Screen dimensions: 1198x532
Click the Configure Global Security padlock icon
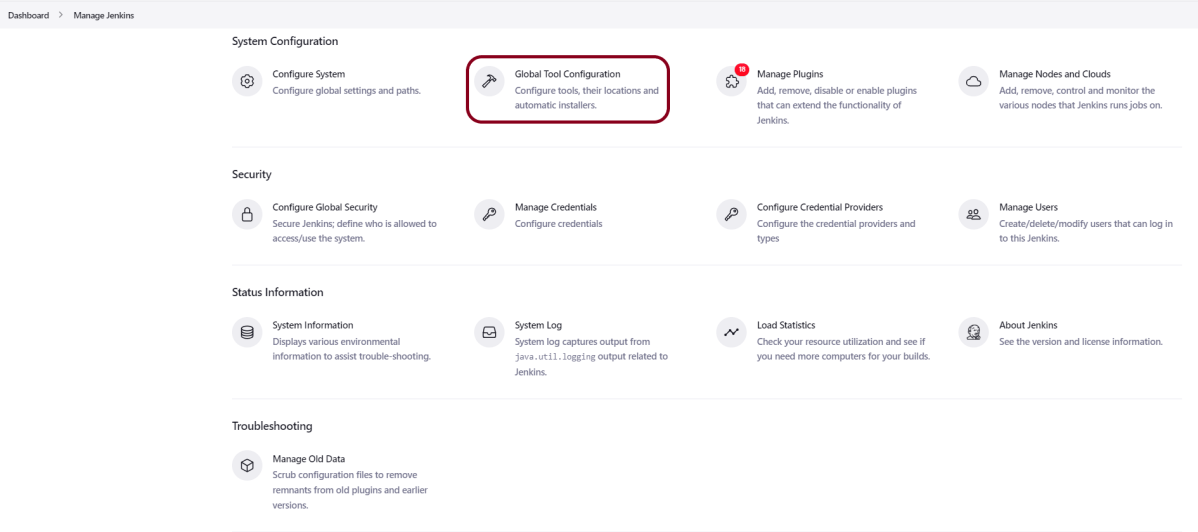tap(247, 215)
